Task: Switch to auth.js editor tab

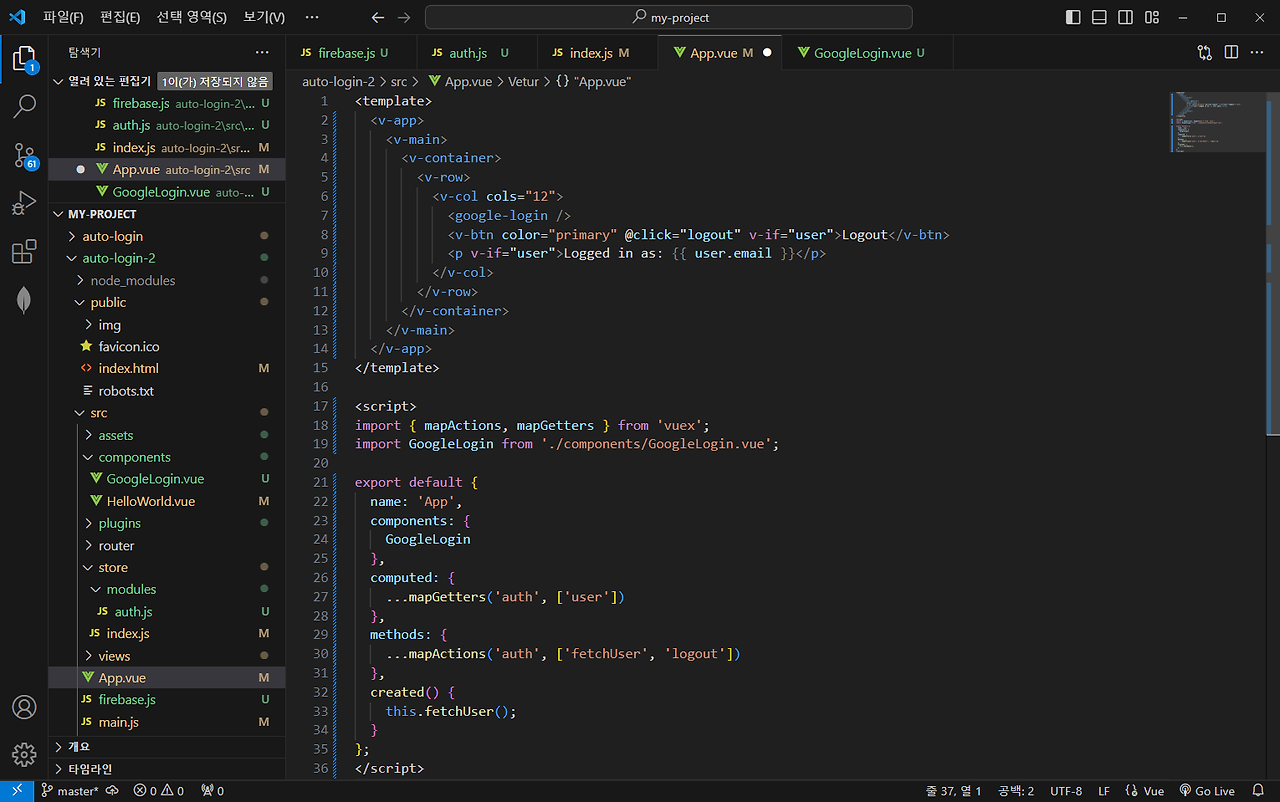Action: 476,53
